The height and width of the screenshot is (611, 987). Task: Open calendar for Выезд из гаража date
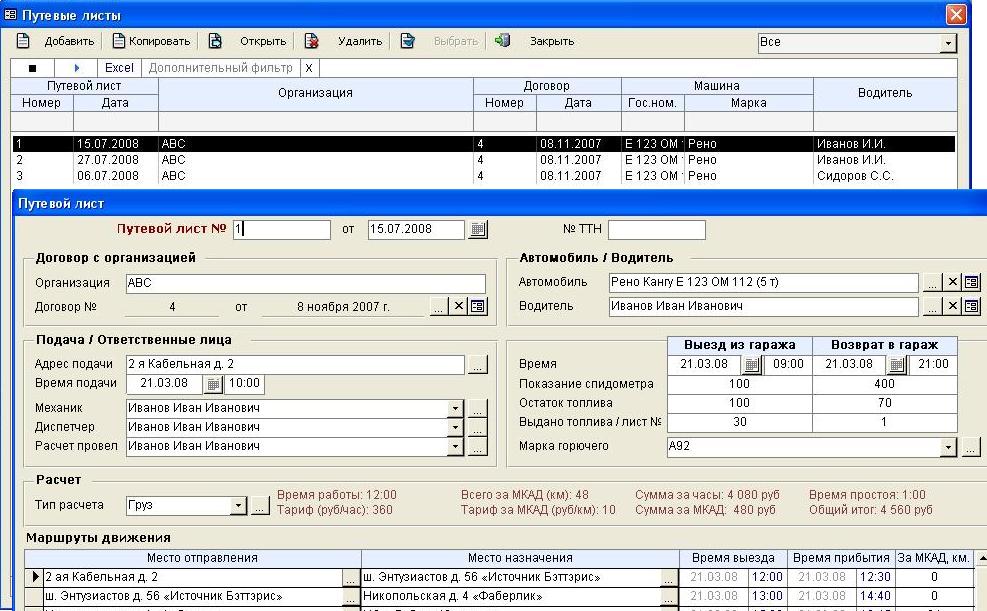coord(752,364)
